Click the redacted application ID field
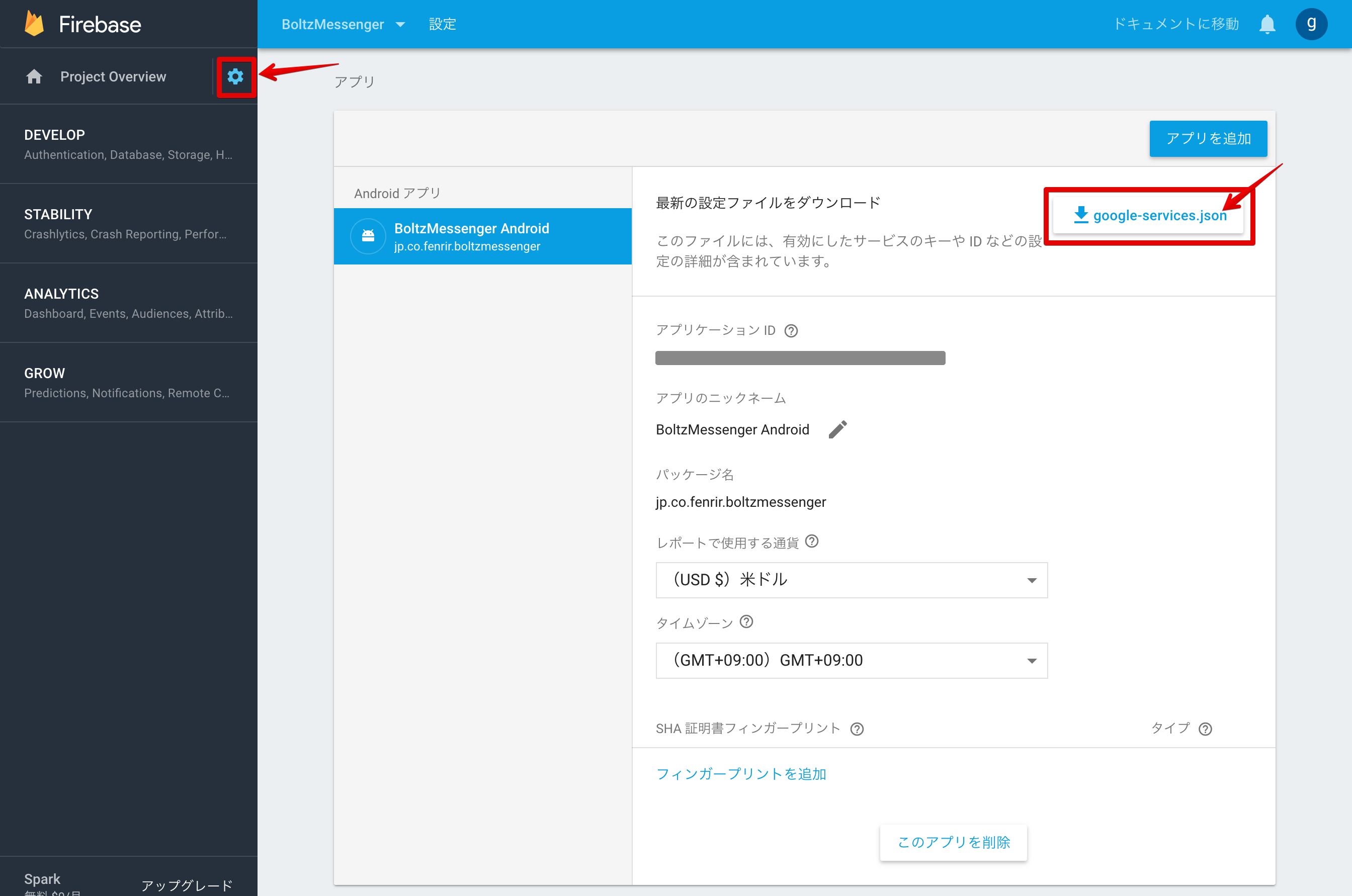1352x896 pixels. click(800, 359)
